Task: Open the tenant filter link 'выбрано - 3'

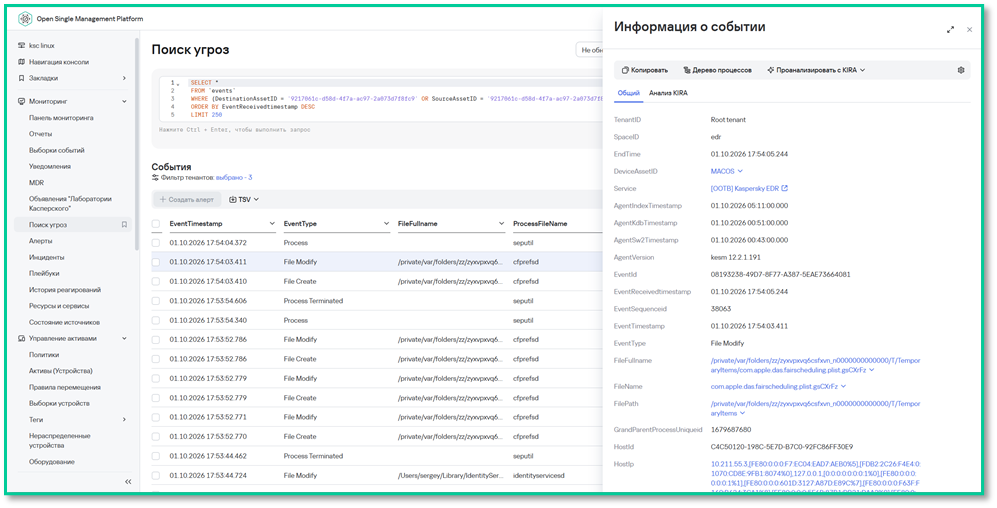Action: point(233,178)
